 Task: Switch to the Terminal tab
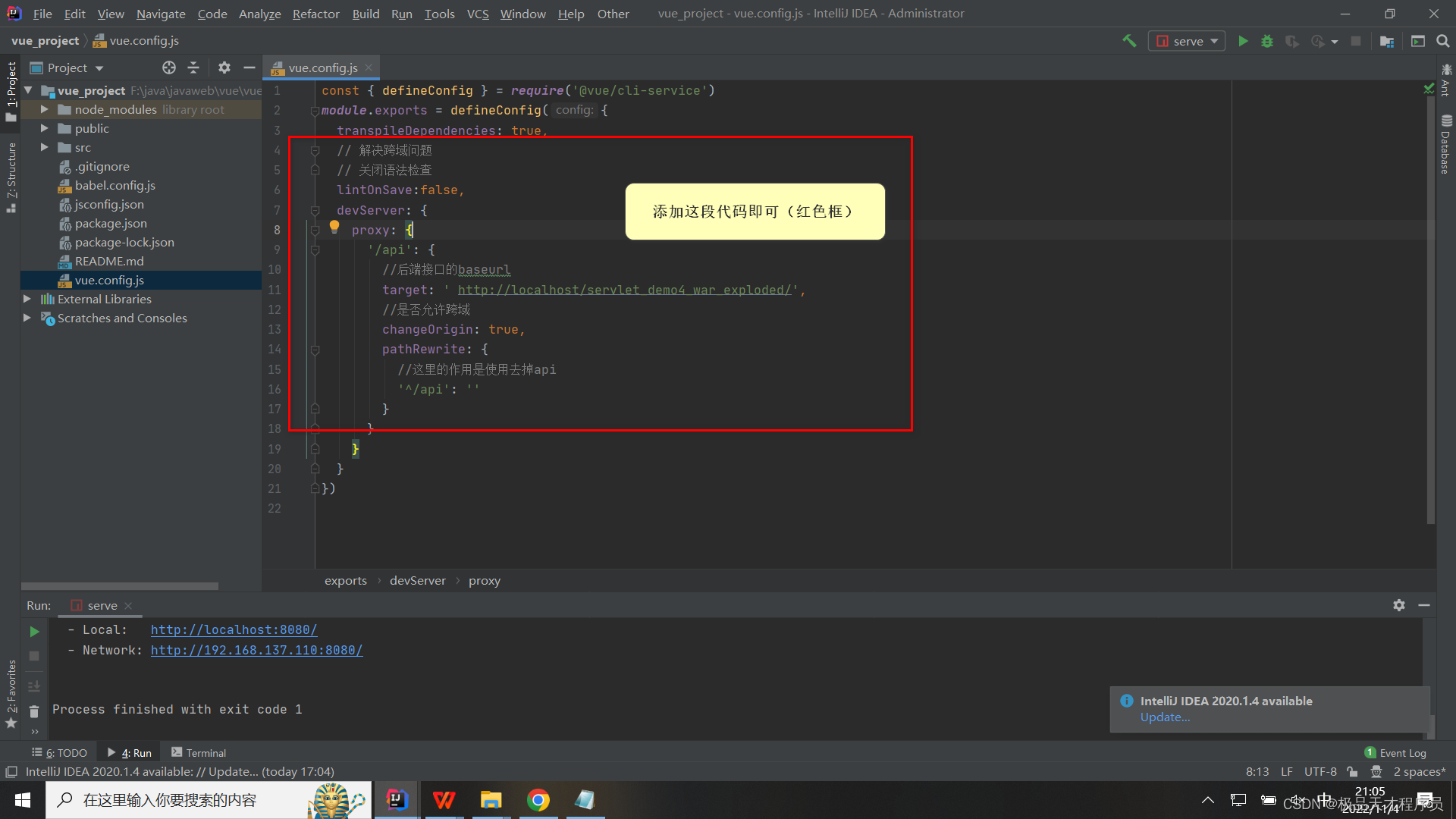pyautogui.click(x=199, y=752)
